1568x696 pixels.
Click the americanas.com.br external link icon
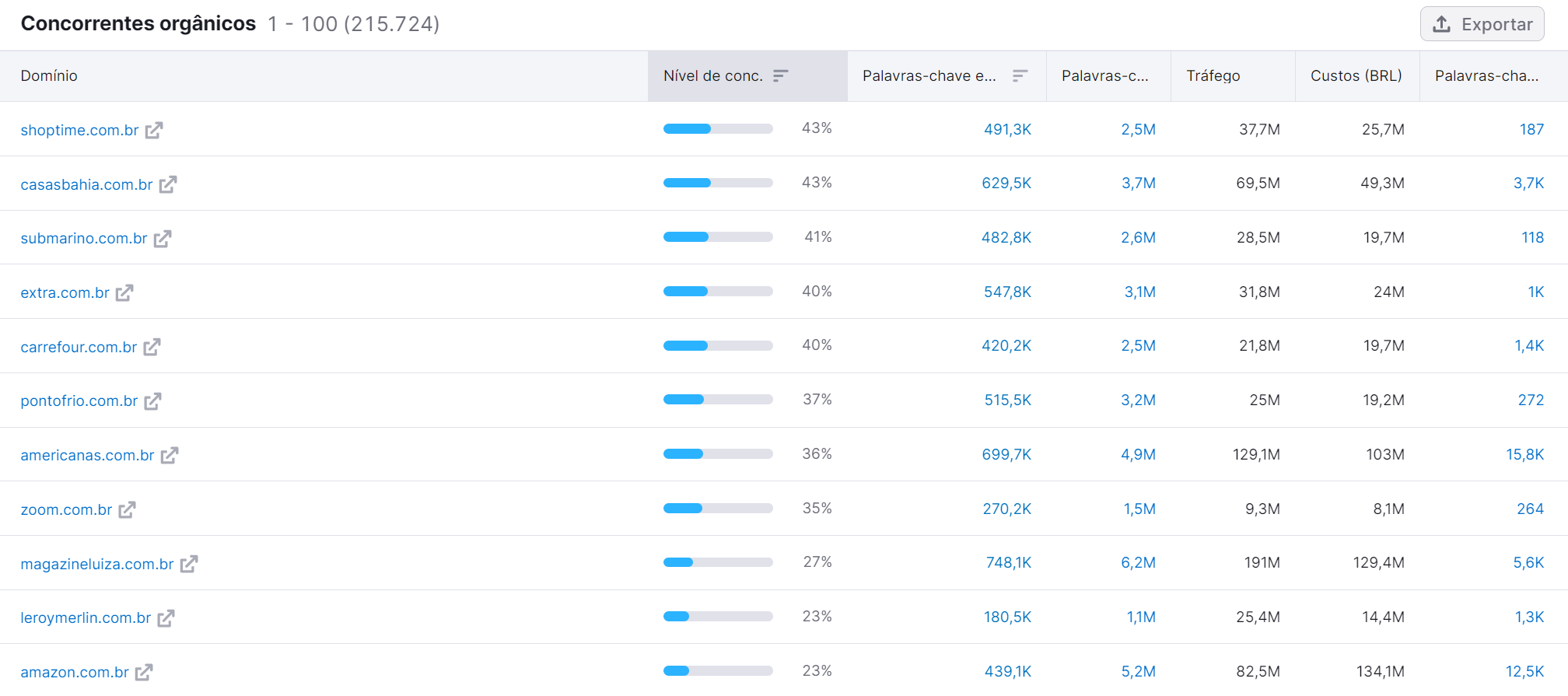170,456
